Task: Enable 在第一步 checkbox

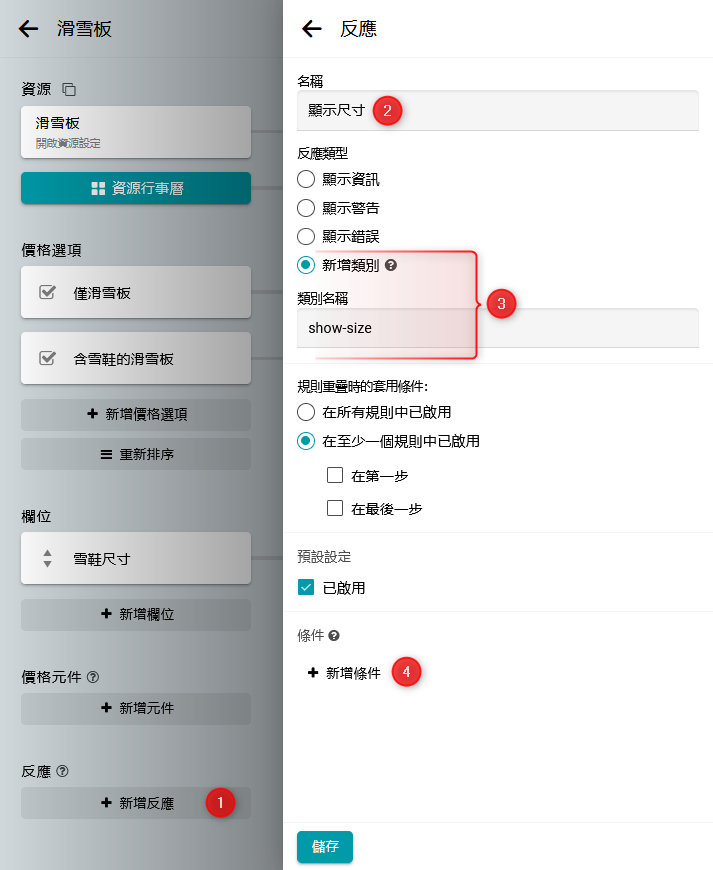Action: (335, 476)
